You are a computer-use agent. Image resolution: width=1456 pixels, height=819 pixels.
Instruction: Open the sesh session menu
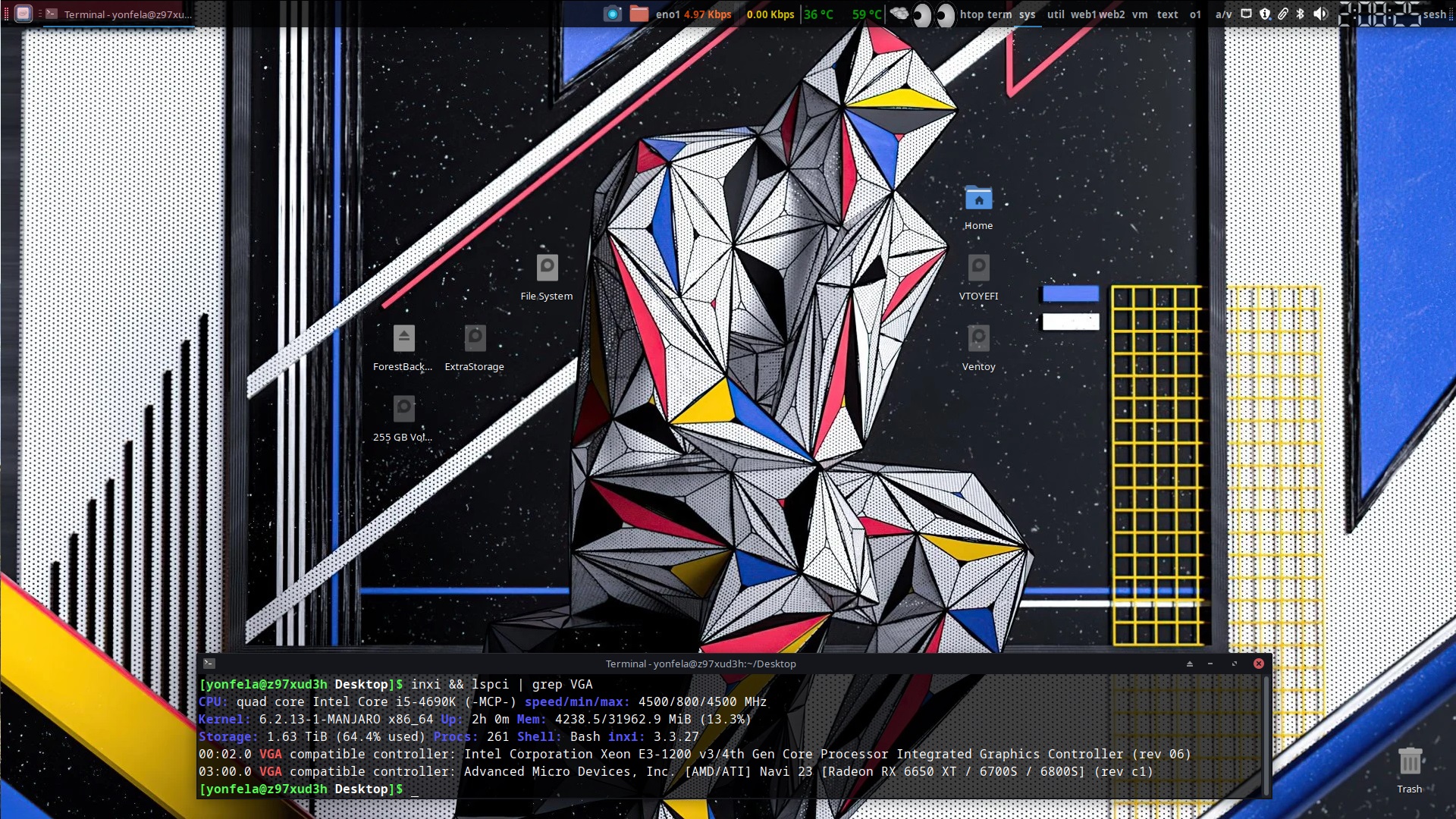pyautogui.click(x=1435, y=14)
